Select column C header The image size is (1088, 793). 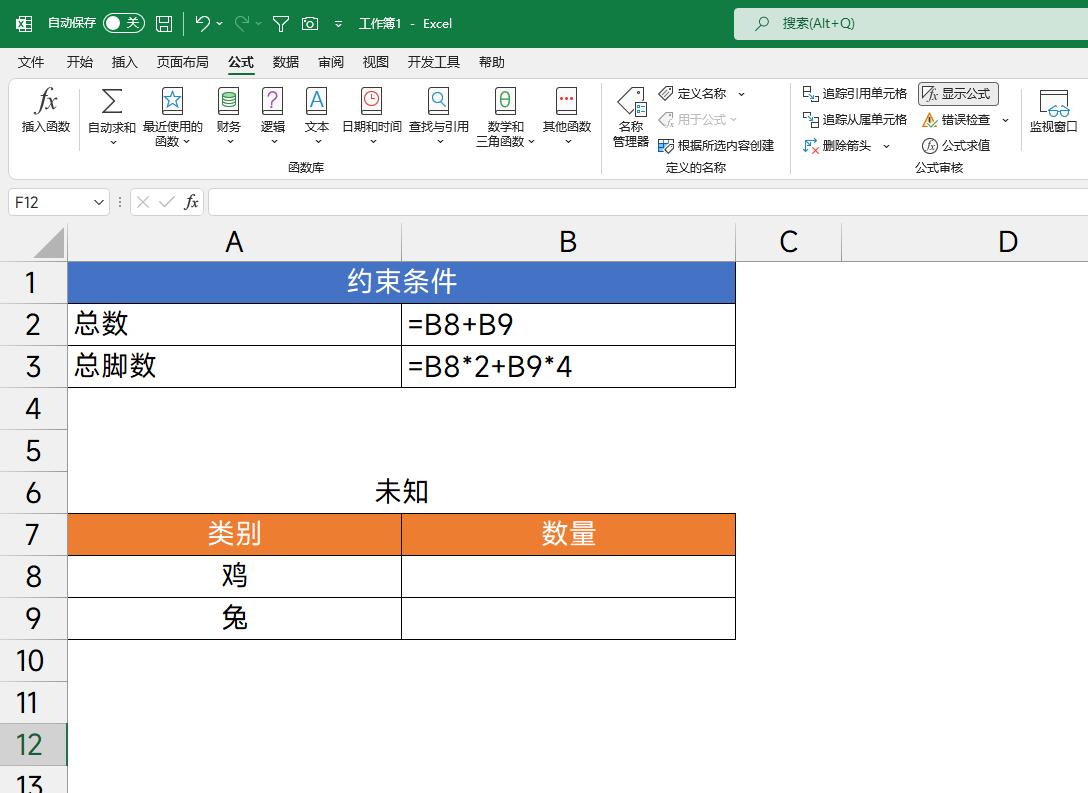tap(788, 242)
